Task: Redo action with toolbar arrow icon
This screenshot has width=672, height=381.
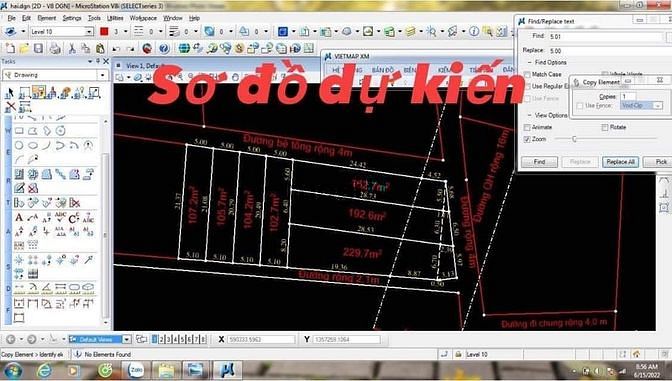Action: coord(130,48)
